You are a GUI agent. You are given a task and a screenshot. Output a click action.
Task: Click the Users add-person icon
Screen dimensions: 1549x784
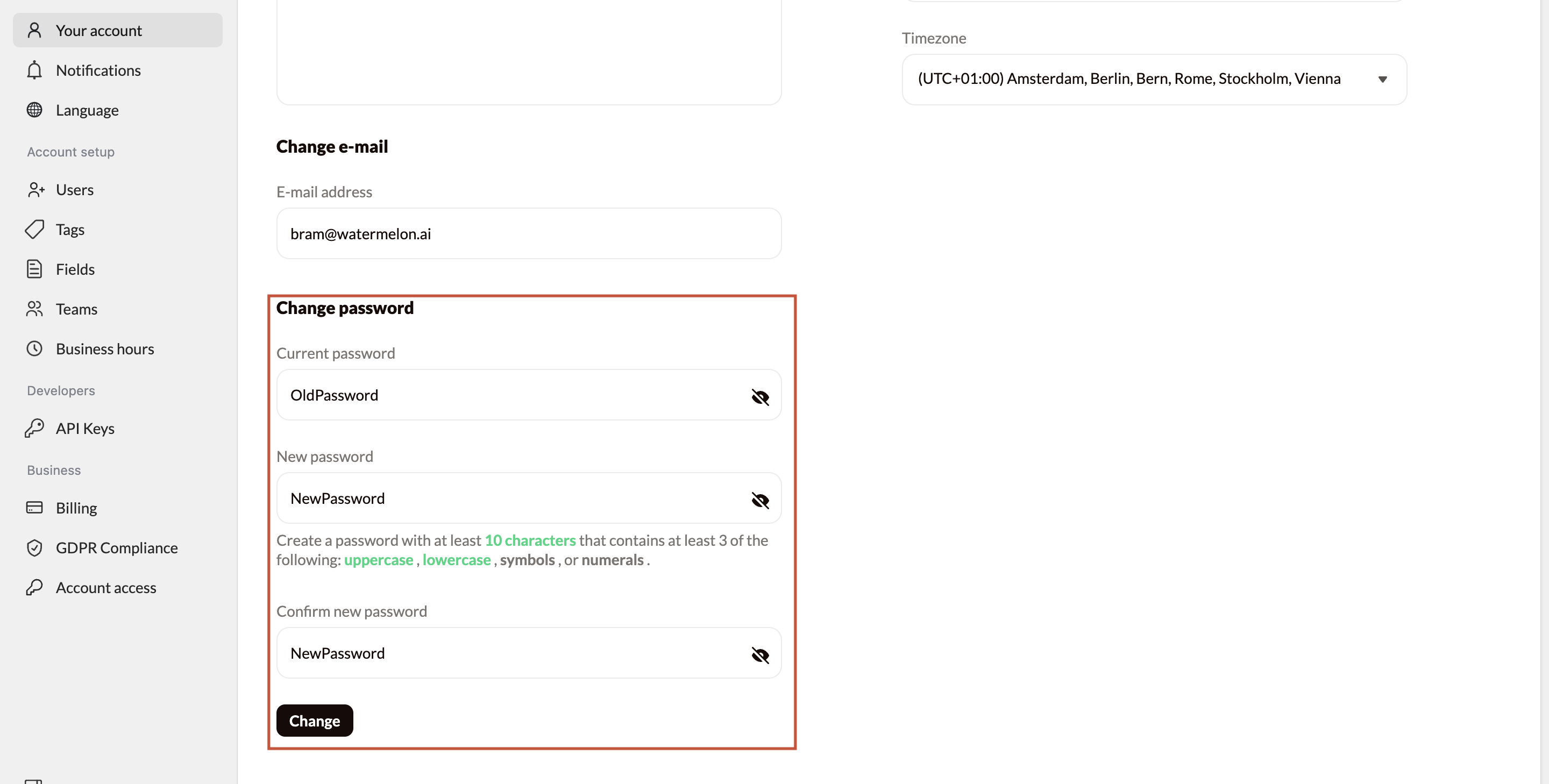coord(35,189)
